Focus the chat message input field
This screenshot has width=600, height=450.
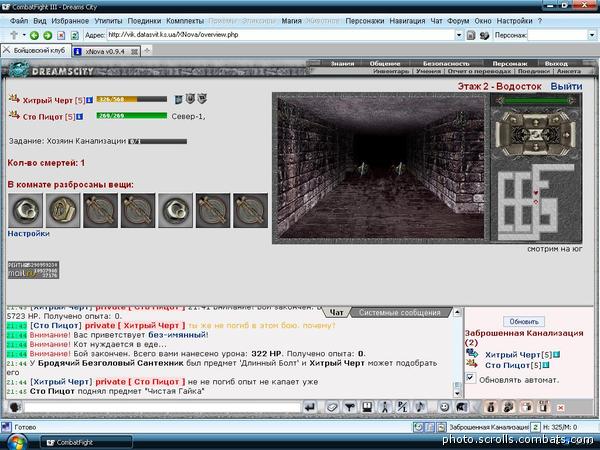[162, 407]
